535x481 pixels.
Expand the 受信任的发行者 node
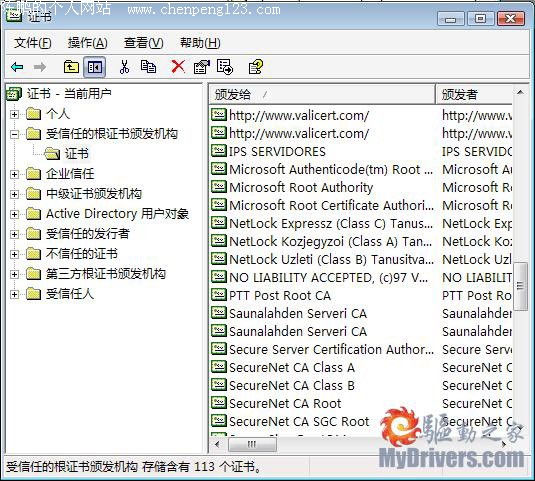coord(14,234)
